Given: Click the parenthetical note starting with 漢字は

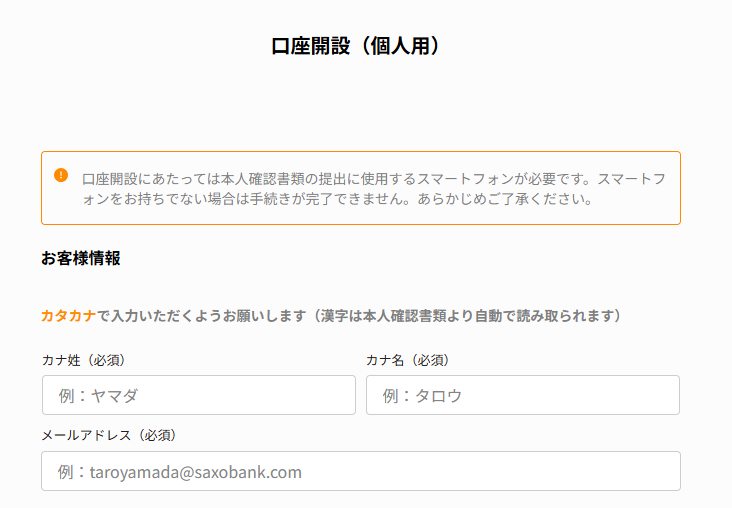Looking at the screenshot, I should (x=468, y=316).
